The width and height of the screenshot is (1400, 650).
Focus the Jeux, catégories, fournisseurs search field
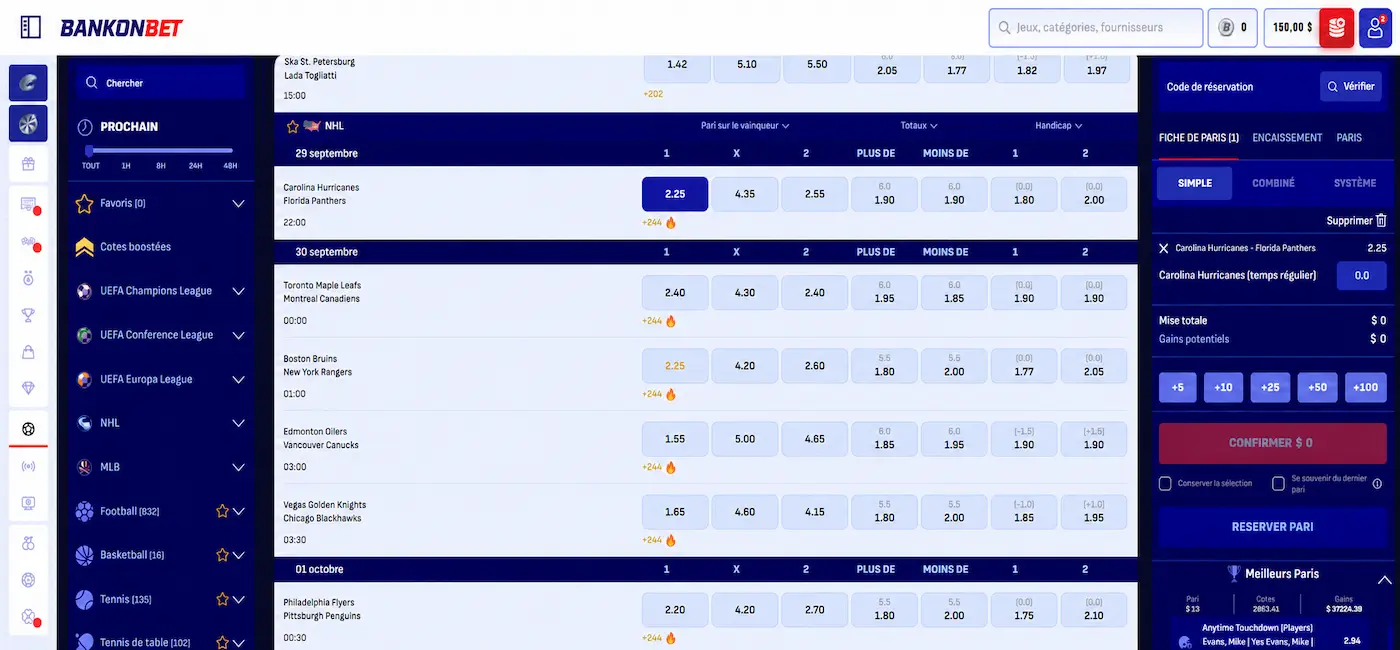[1096, 28]
